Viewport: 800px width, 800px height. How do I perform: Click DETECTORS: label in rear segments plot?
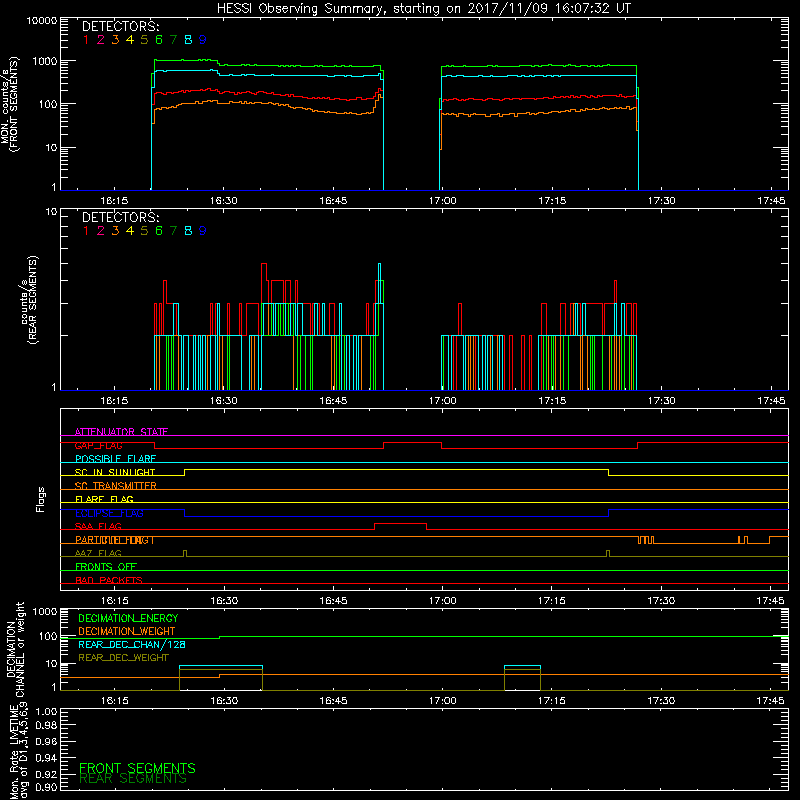[120, 218]
